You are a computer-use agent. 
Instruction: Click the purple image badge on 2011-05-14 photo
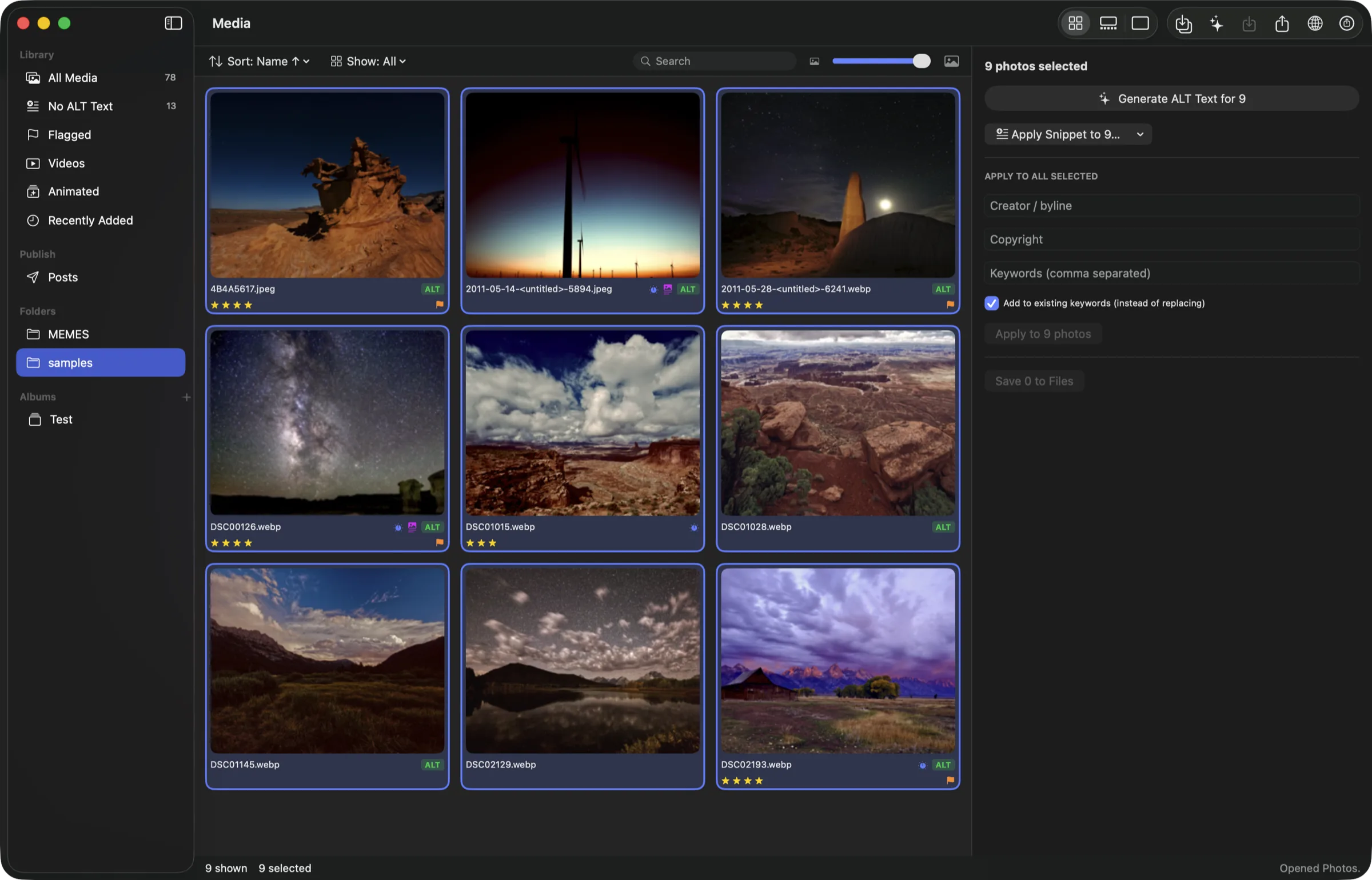click(x=667, y=289)
